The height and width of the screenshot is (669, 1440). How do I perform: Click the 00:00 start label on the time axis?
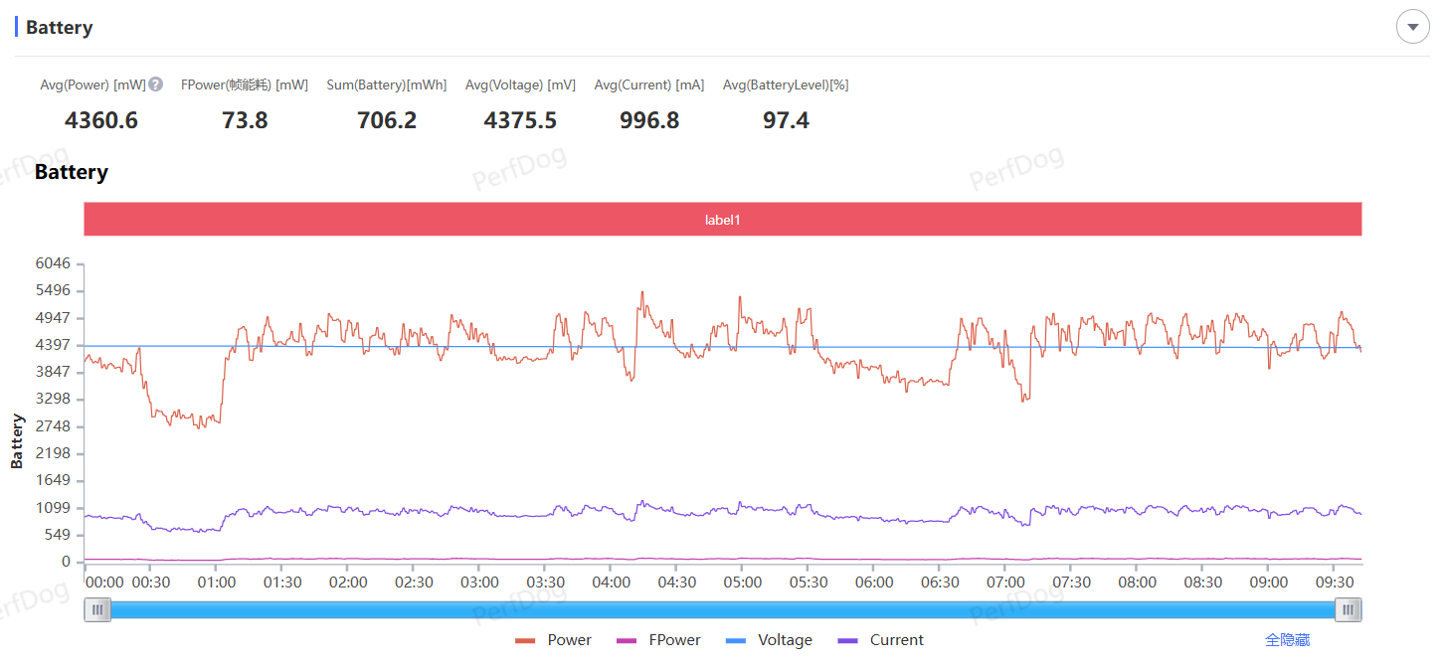(x=105, y=582)
